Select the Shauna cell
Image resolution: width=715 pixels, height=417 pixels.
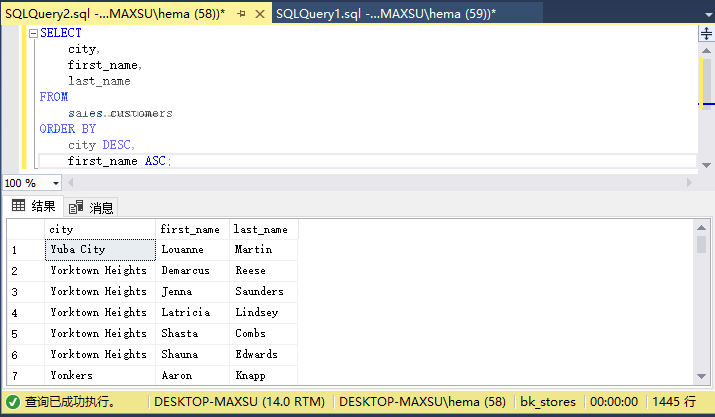(192, 354)
